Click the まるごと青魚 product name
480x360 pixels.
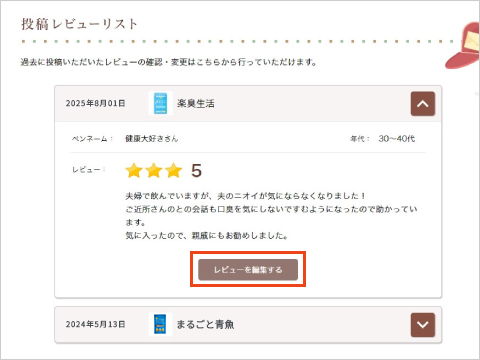click(x=205, y=324)
